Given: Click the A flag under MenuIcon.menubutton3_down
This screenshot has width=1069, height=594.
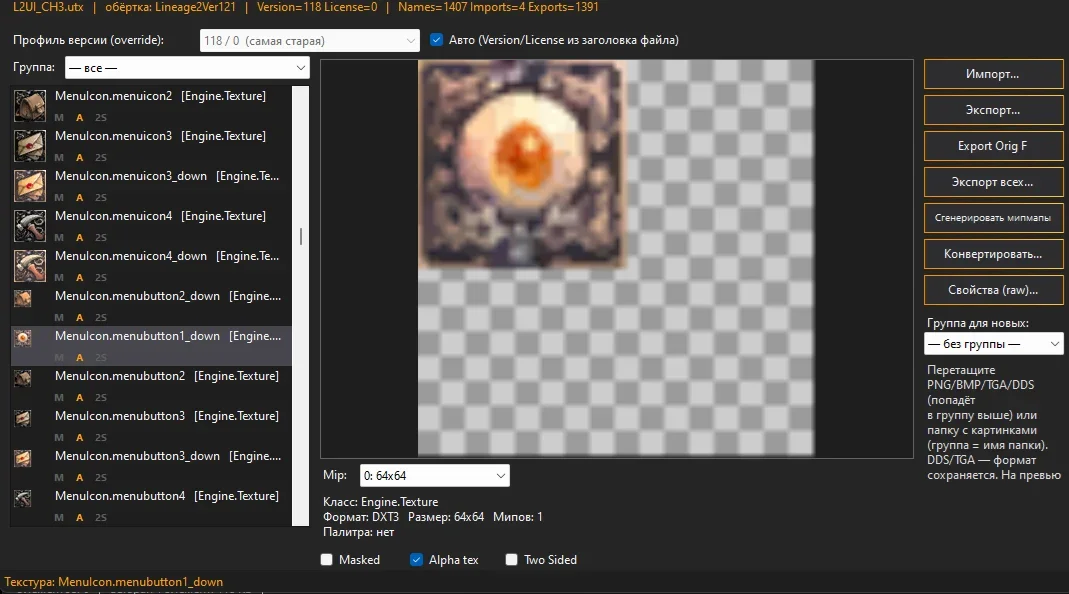Looking at the screenshot, I should coord(80,477).
